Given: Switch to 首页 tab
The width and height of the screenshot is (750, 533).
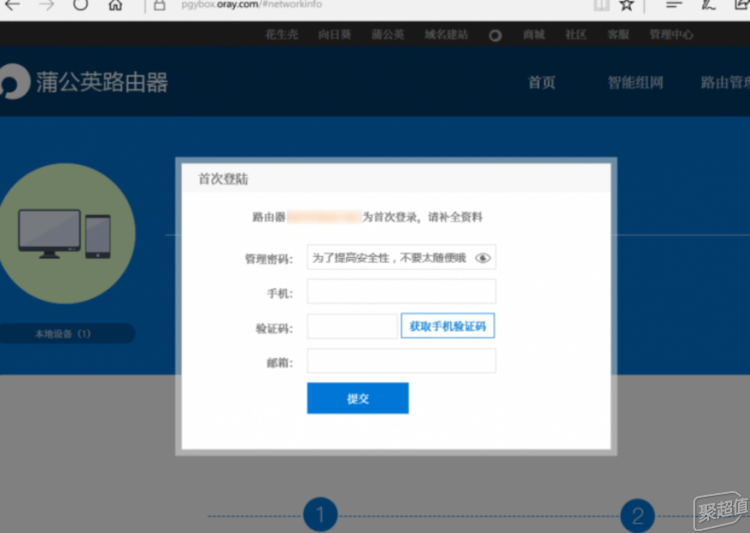Looking at the screenshot, I should click(x=541, y=82).
